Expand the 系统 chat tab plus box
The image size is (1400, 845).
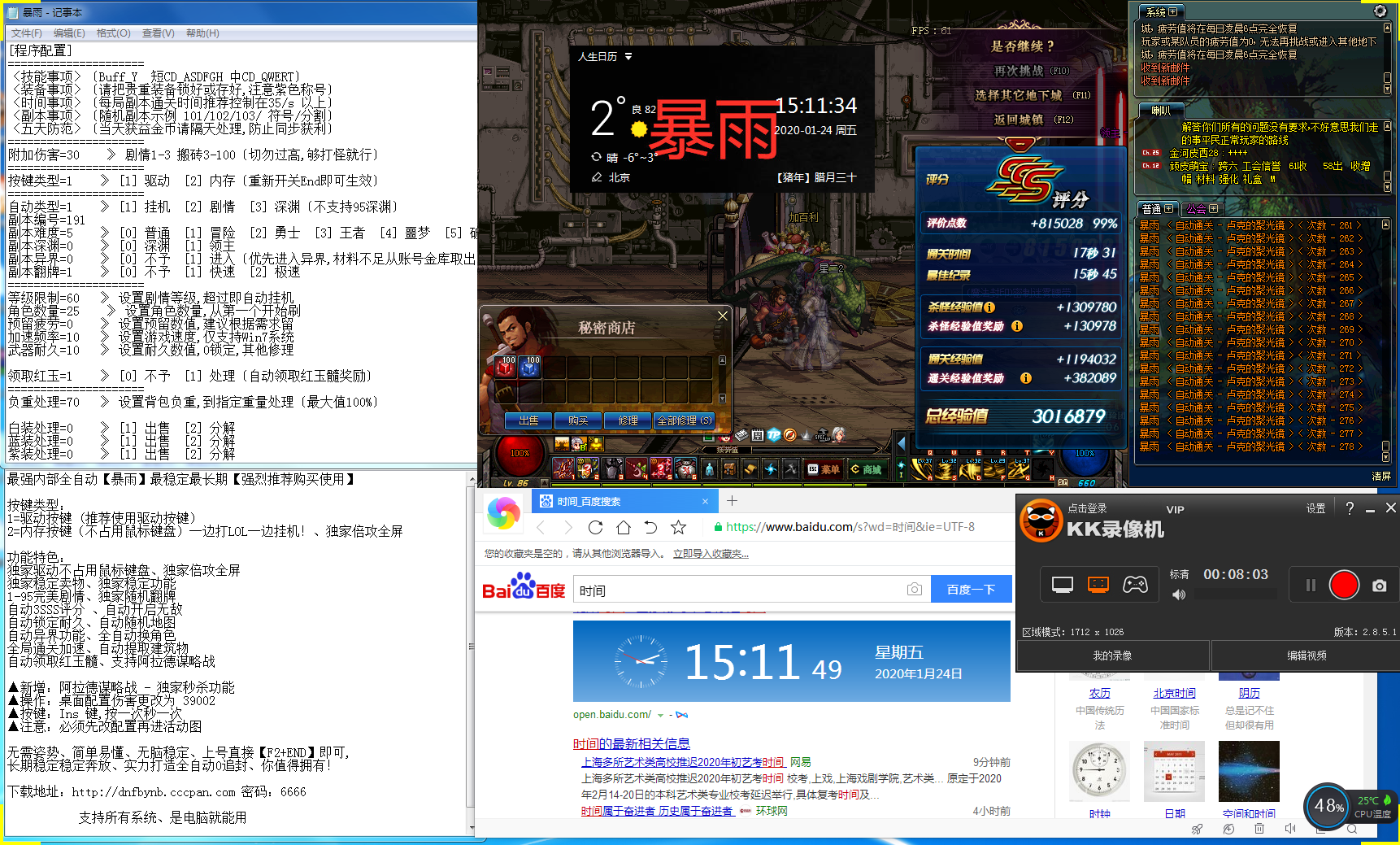pos(1172,12)
